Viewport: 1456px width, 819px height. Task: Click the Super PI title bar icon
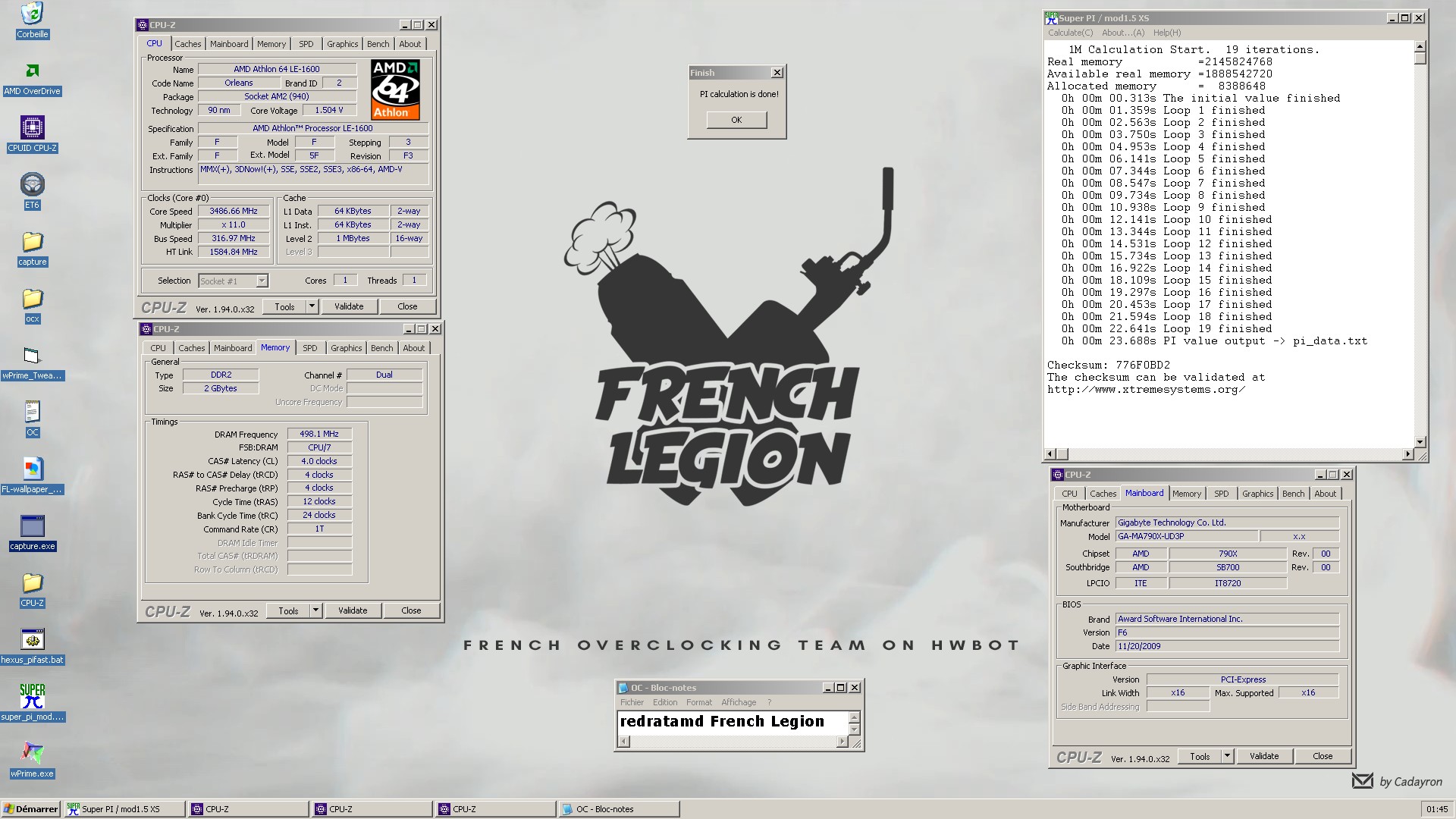(1051, 17)
